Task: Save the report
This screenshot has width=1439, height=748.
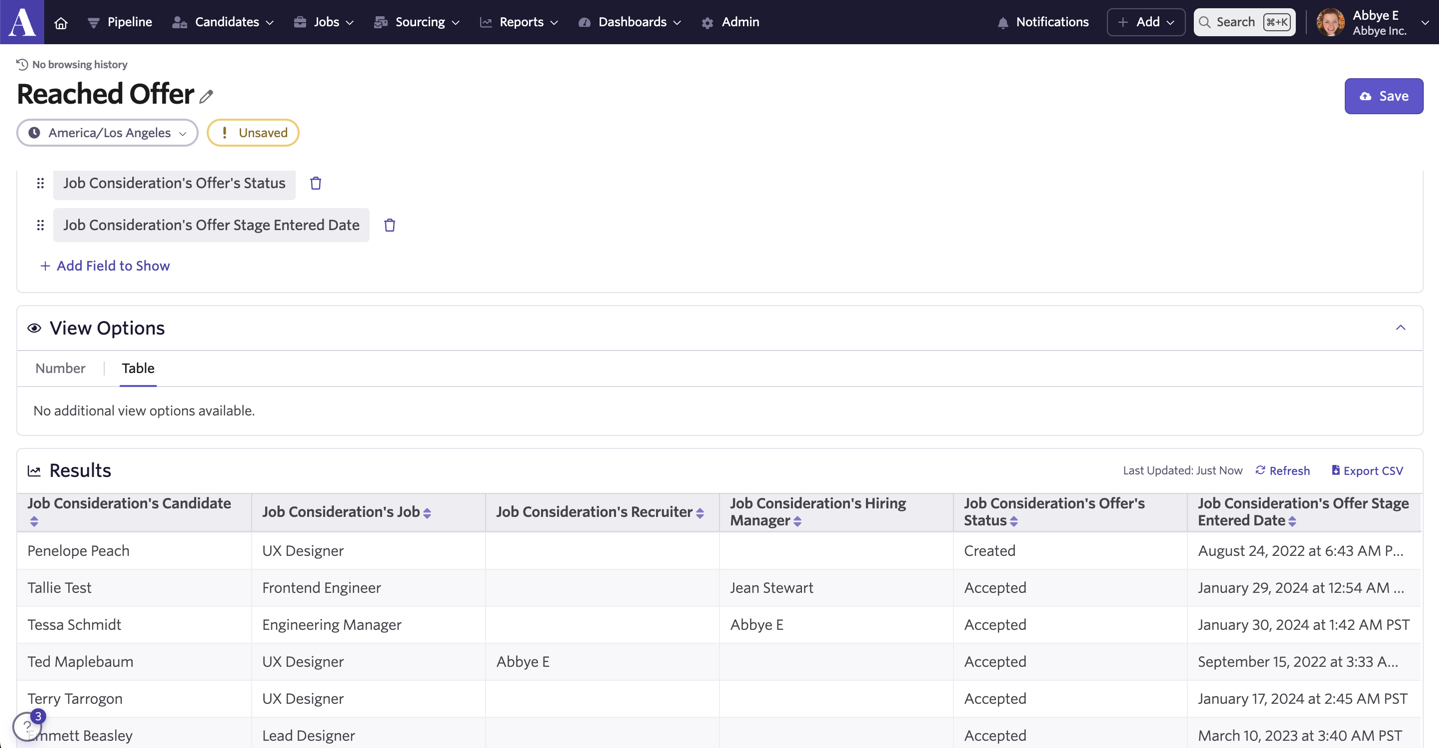Action: [1383, 96]
